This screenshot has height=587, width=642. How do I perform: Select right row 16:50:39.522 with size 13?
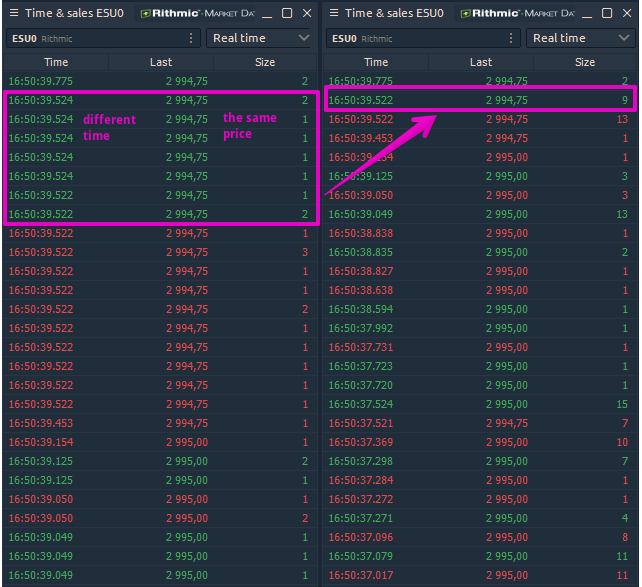click(481, 119)
